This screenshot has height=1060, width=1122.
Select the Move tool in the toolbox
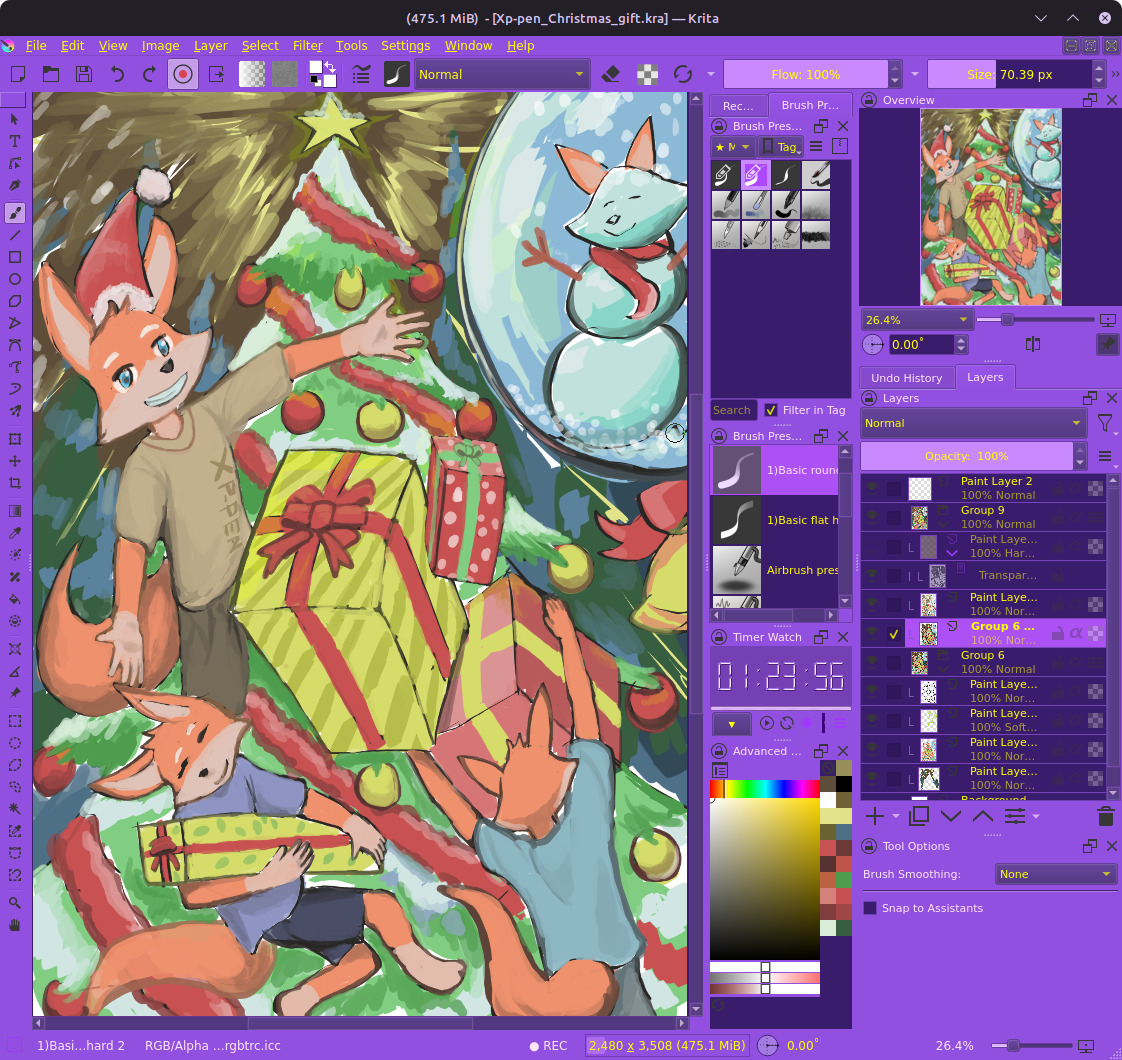(14, 461)
